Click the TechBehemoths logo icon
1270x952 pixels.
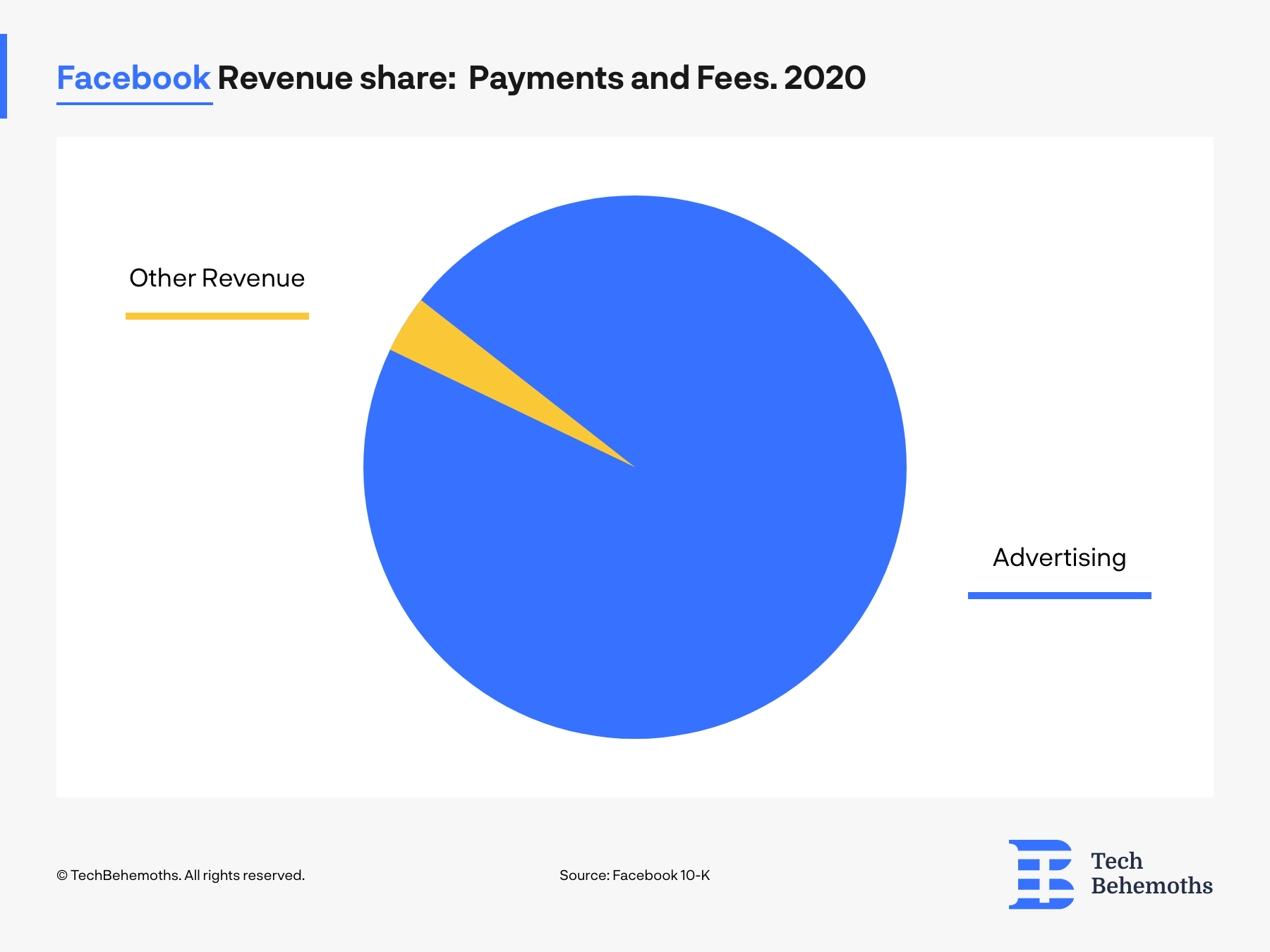1041,874
